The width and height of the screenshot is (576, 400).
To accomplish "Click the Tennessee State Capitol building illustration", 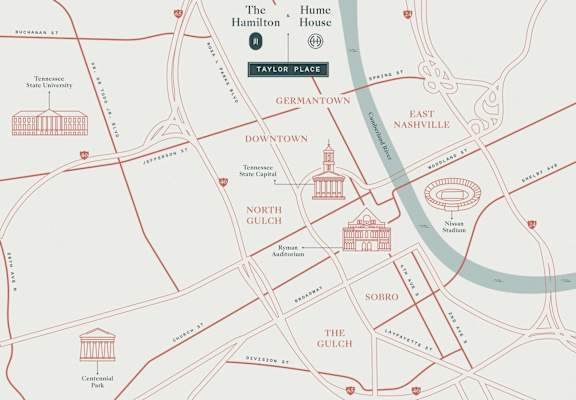I will [x=329, y=170].
